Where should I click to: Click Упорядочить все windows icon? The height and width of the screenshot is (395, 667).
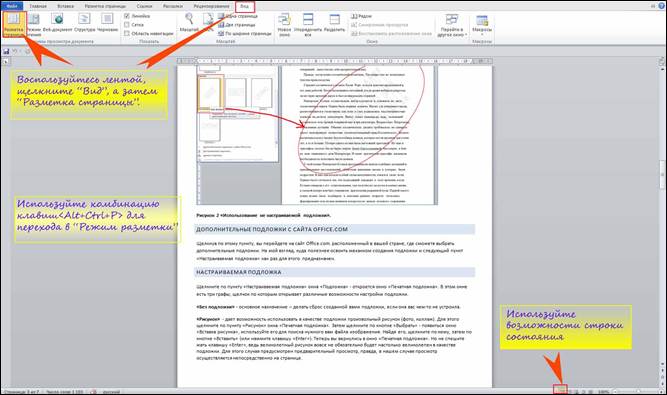point(308,25)
